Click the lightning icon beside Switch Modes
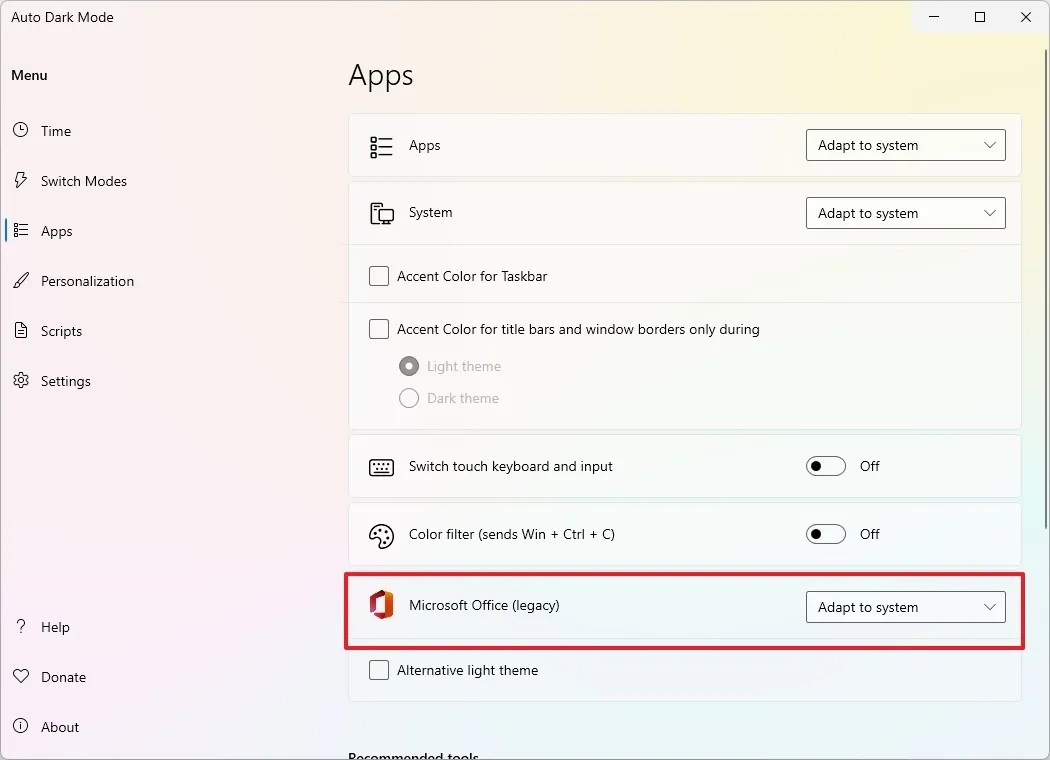This screenshot has width=1050, height=760. point(21,180)
